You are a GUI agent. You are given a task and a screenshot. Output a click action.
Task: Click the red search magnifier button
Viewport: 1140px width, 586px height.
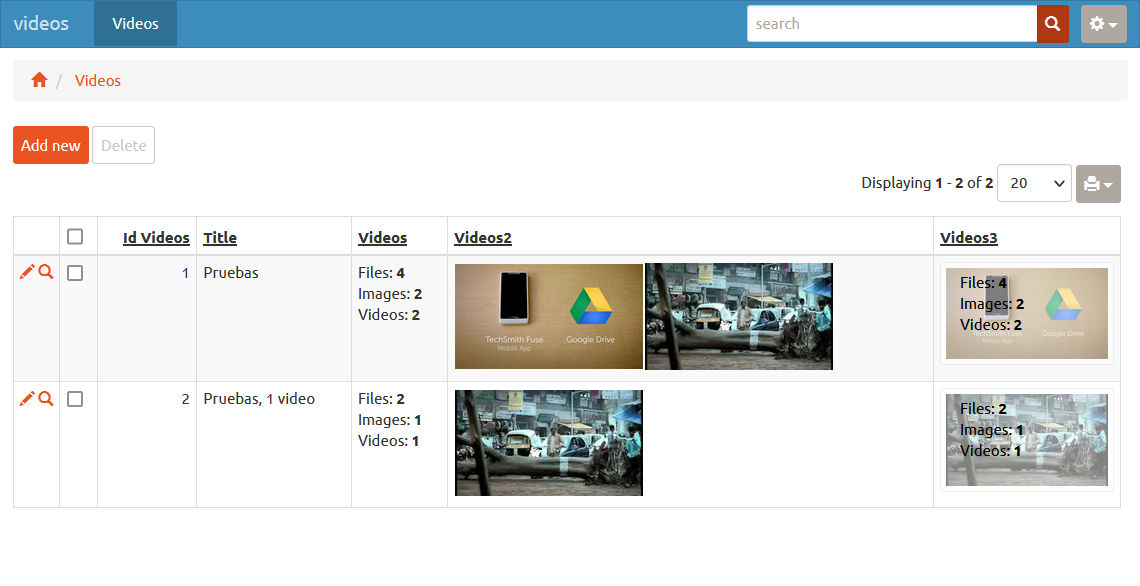[x=1052, y=23]
